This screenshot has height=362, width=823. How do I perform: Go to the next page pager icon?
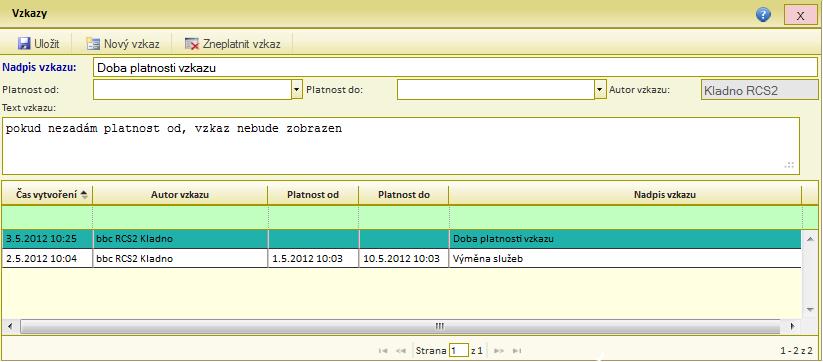tap(499, 350)
